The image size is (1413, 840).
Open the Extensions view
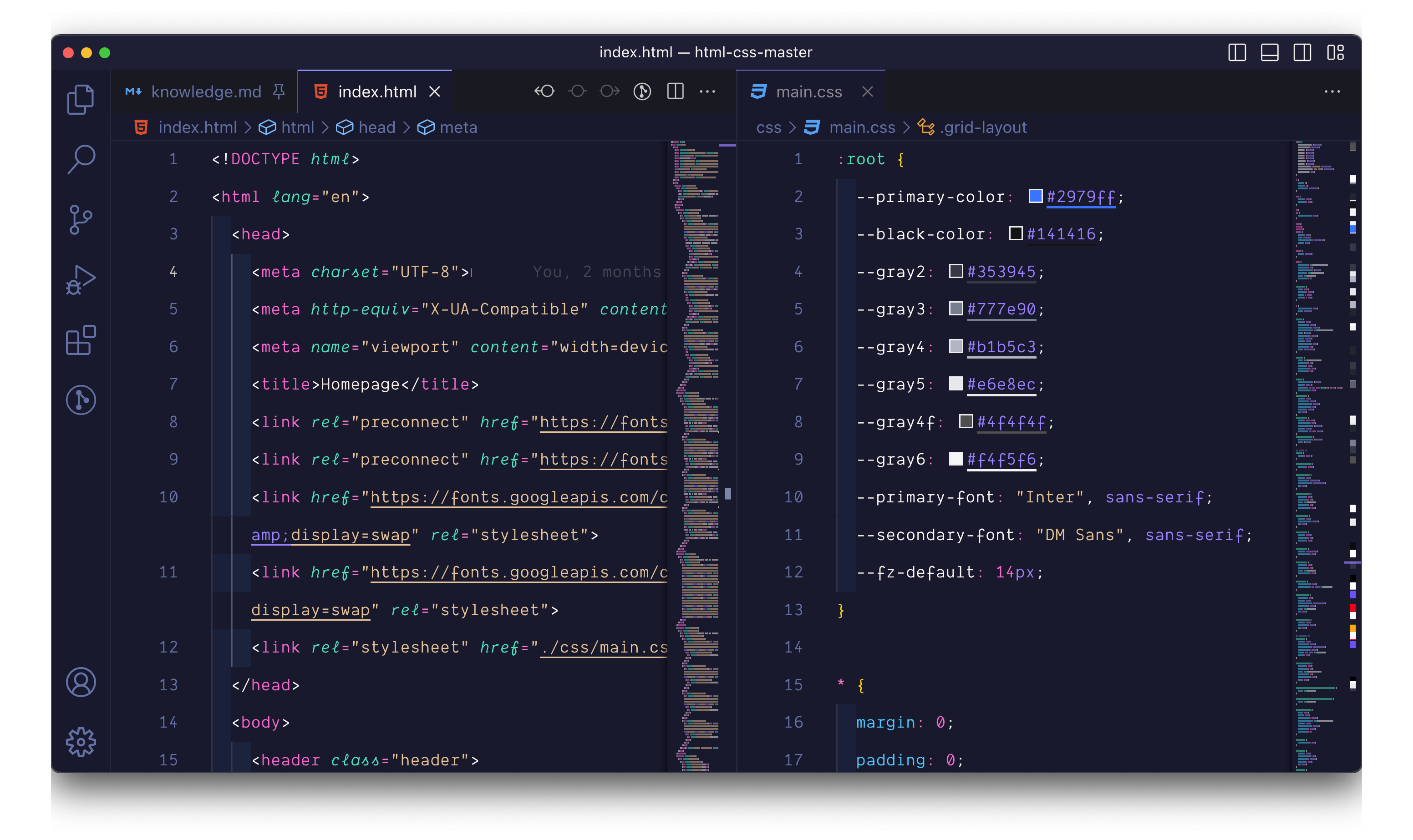point(81,339)
